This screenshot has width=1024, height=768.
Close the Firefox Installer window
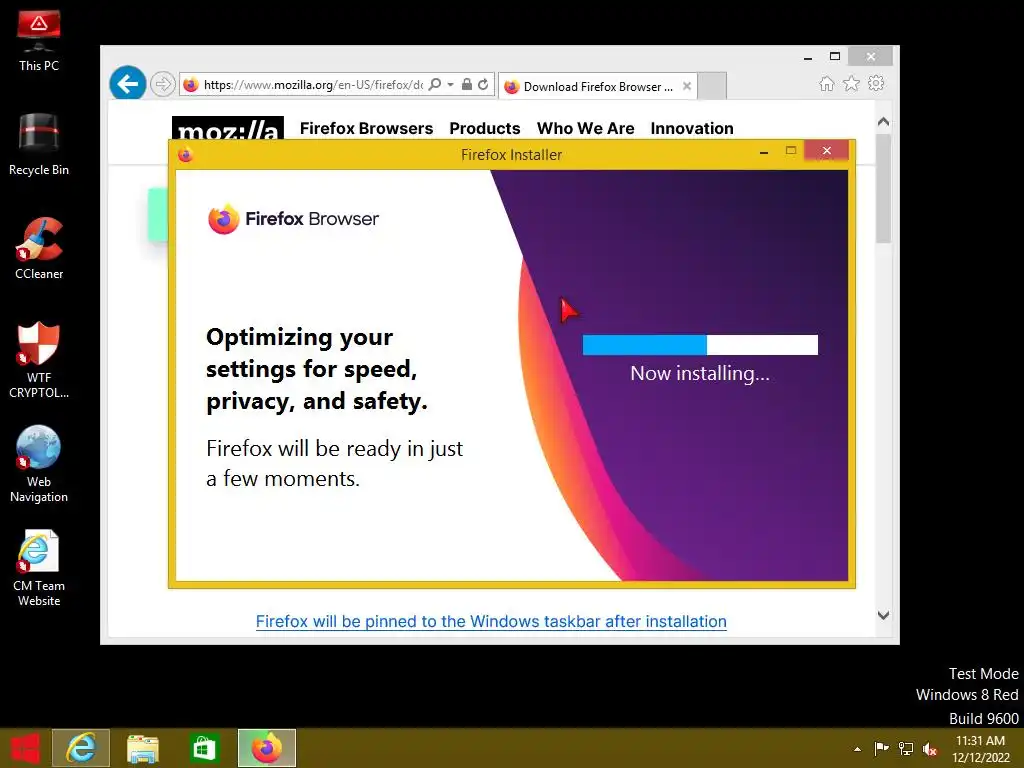(x=826, y=151)
